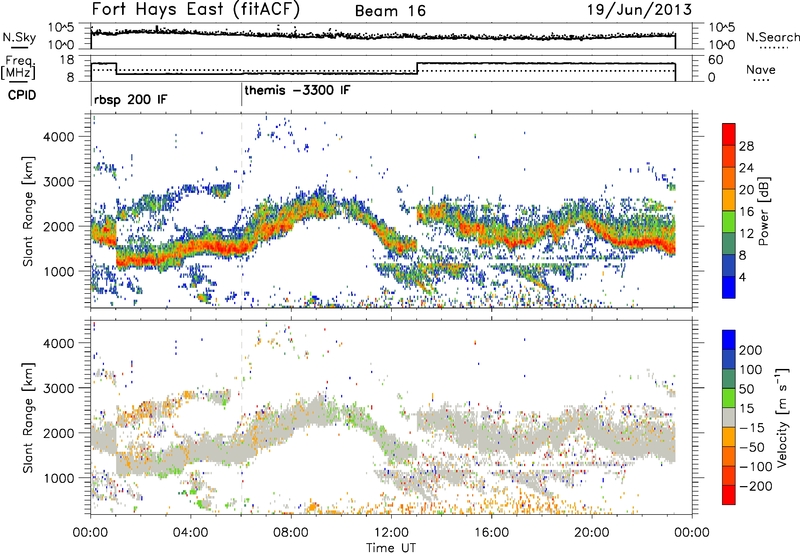Click the '16:00' time axis label

pos(491,533)
